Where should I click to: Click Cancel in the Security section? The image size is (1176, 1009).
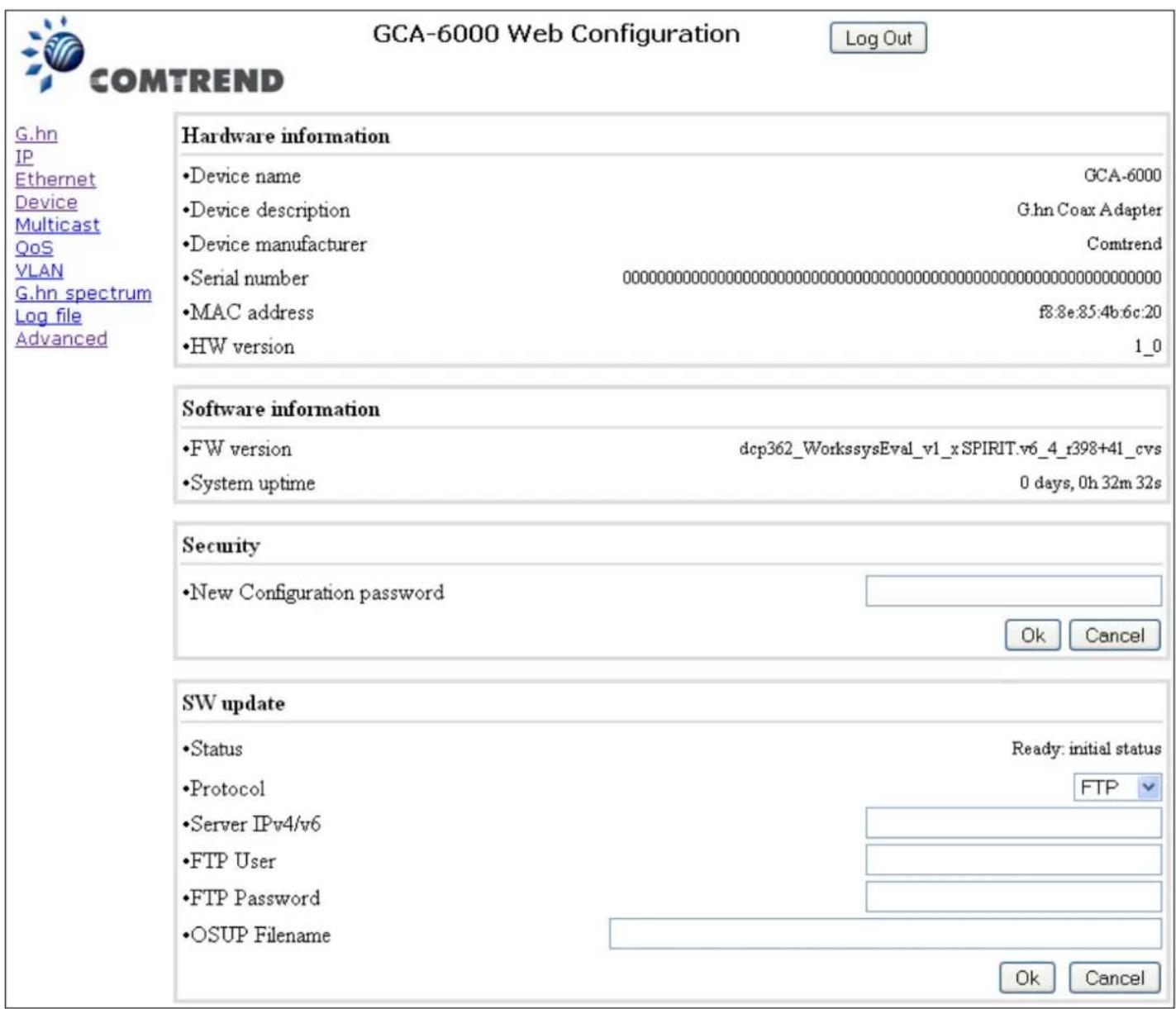(x=1114, y=635)
